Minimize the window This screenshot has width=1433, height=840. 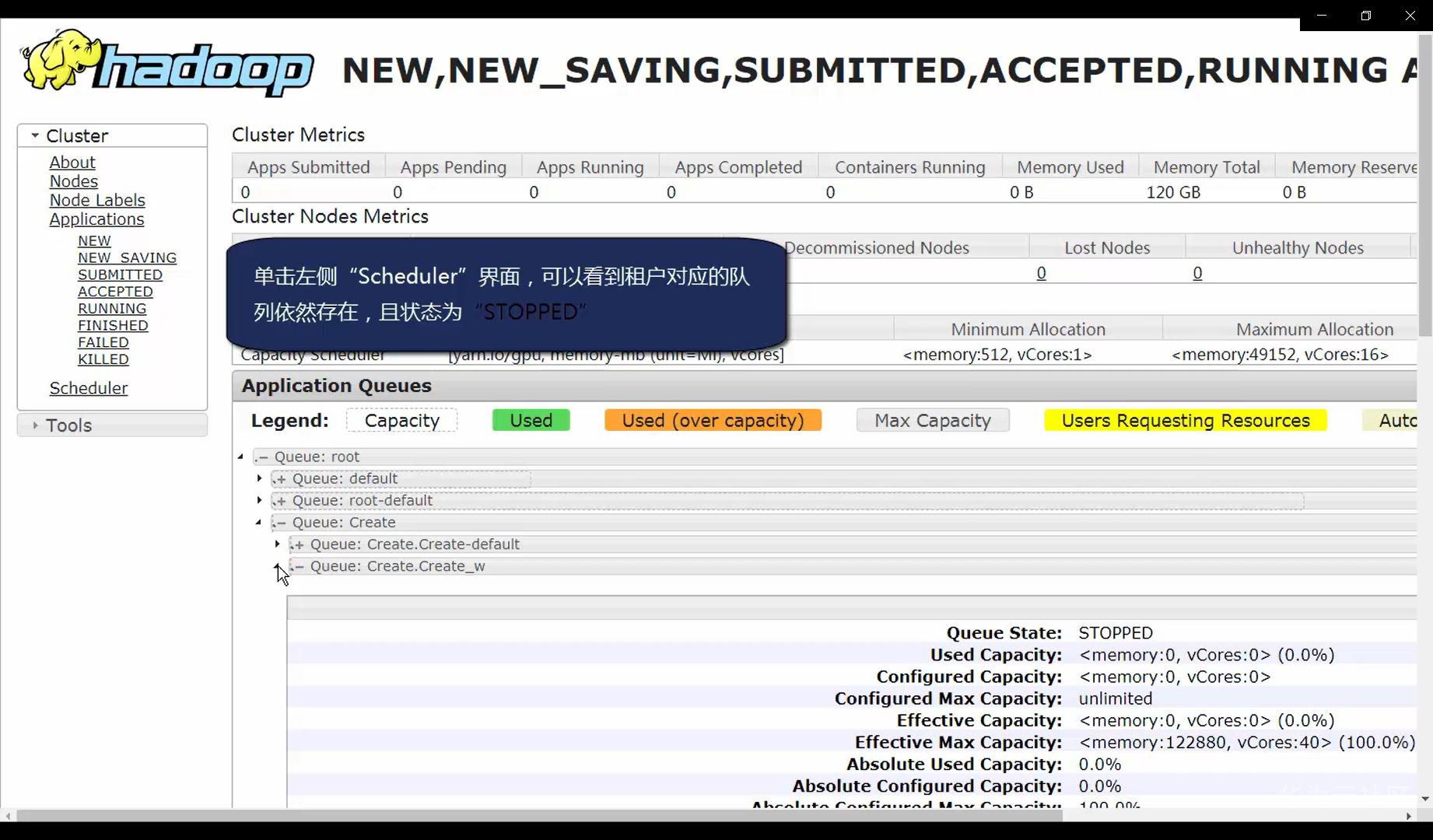1322,16
